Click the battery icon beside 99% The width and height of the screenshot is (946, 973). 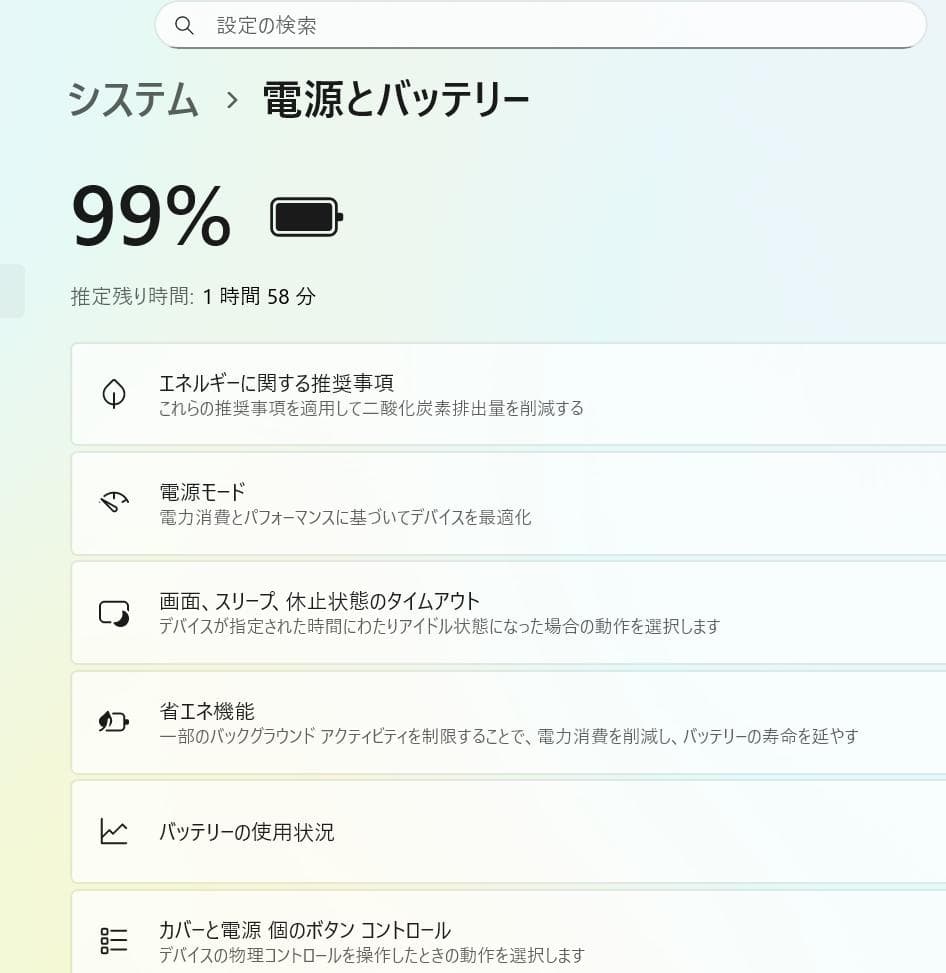(304, 215)
